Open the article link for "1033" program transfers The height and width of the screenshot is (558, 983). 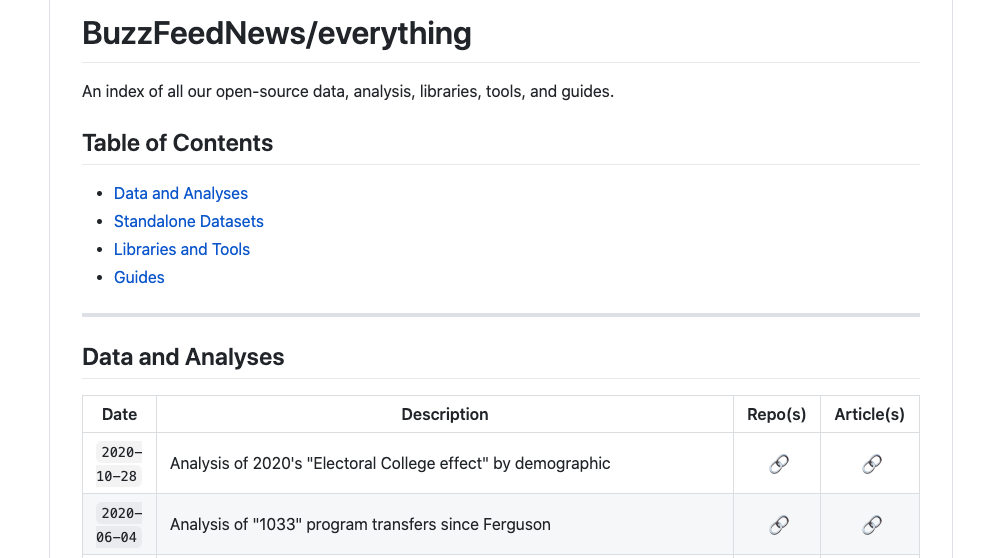tap(871, 525)
